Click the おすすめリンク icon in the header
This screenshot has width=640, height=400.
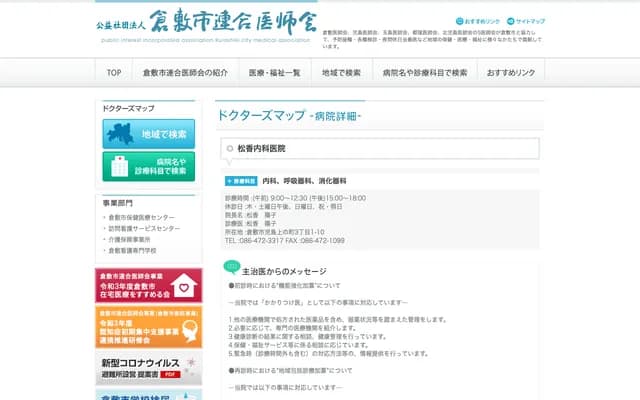pos(459,21)
